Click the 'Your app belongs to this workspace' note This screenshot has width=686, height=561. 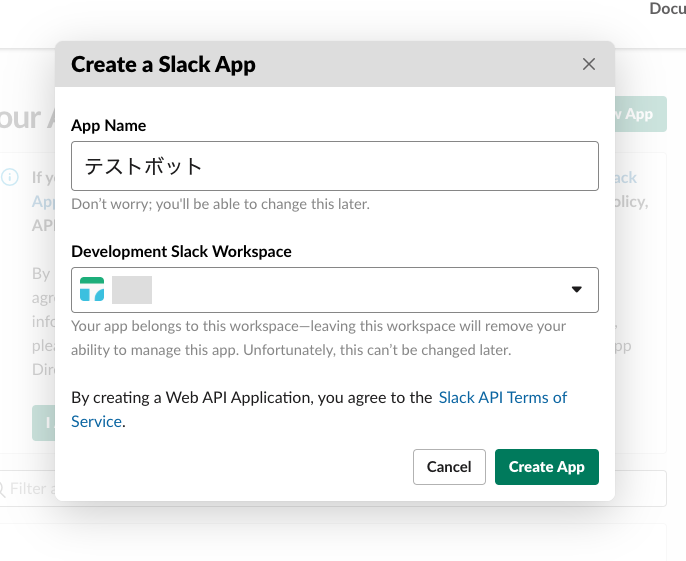tap(318, 338)
